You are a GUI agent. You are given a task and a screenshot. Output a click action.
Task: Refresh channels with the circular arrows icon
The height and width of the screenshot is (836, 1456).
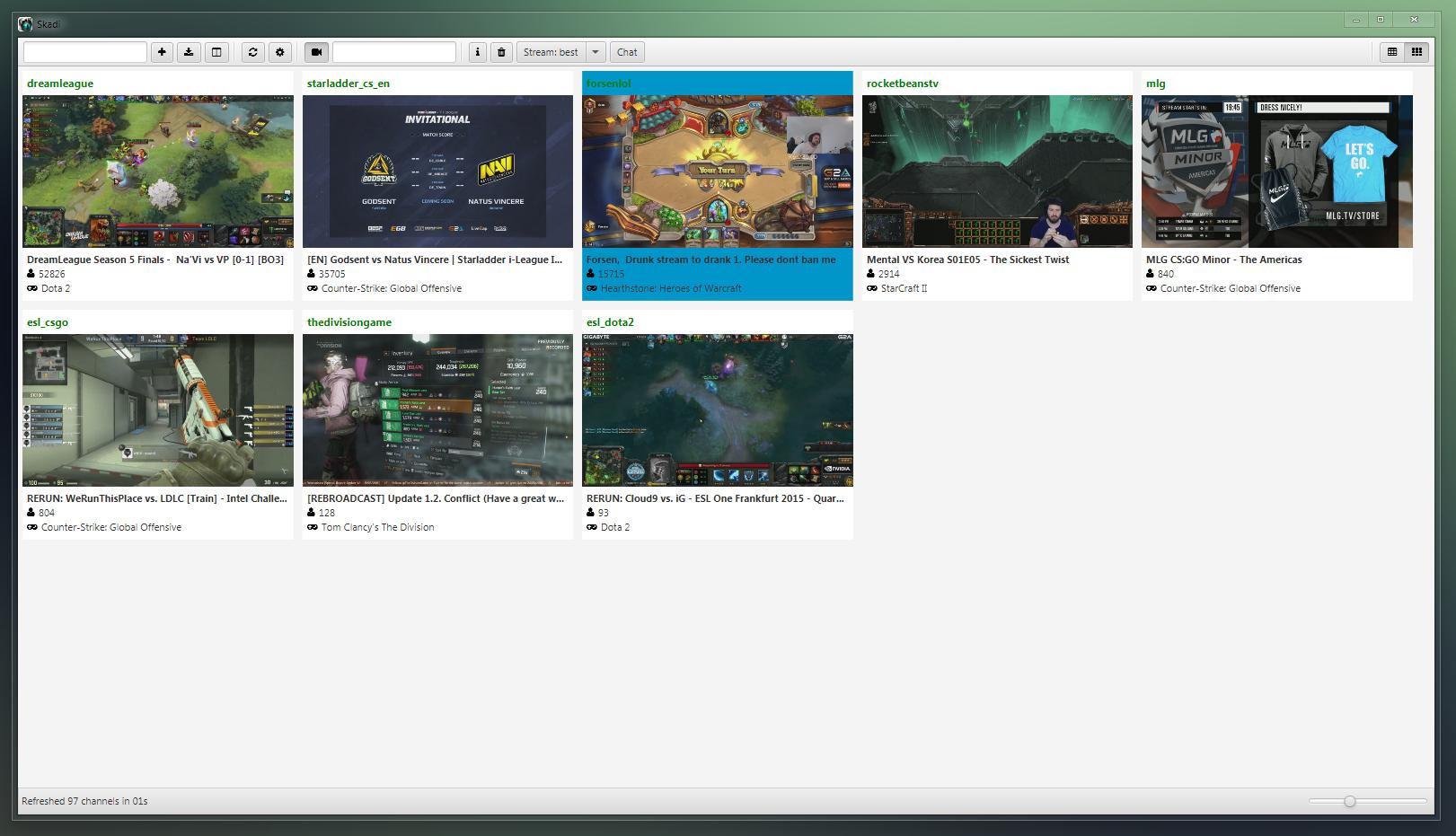tap(252, 52)
